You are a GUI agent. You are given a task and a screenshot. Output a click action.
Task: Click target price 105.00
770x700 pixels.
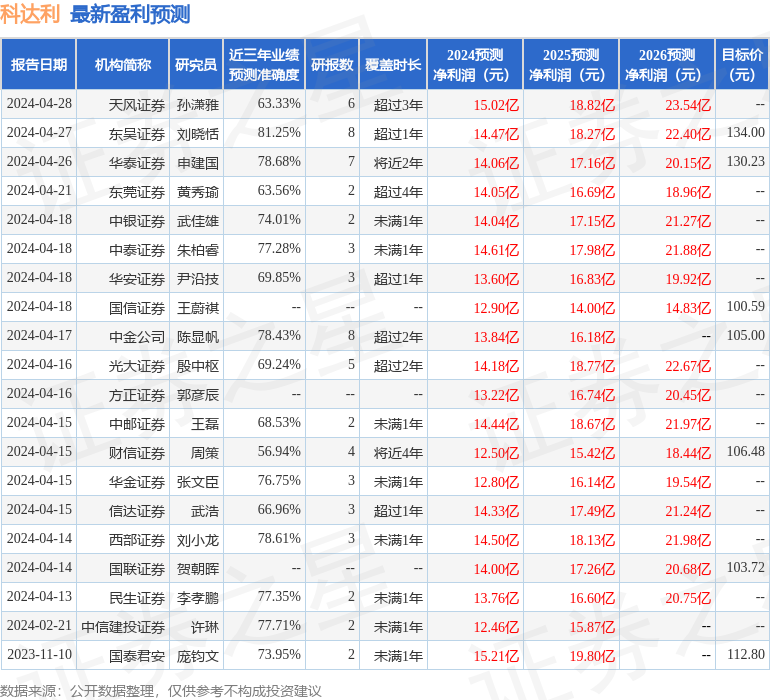(x=745, y=336)
